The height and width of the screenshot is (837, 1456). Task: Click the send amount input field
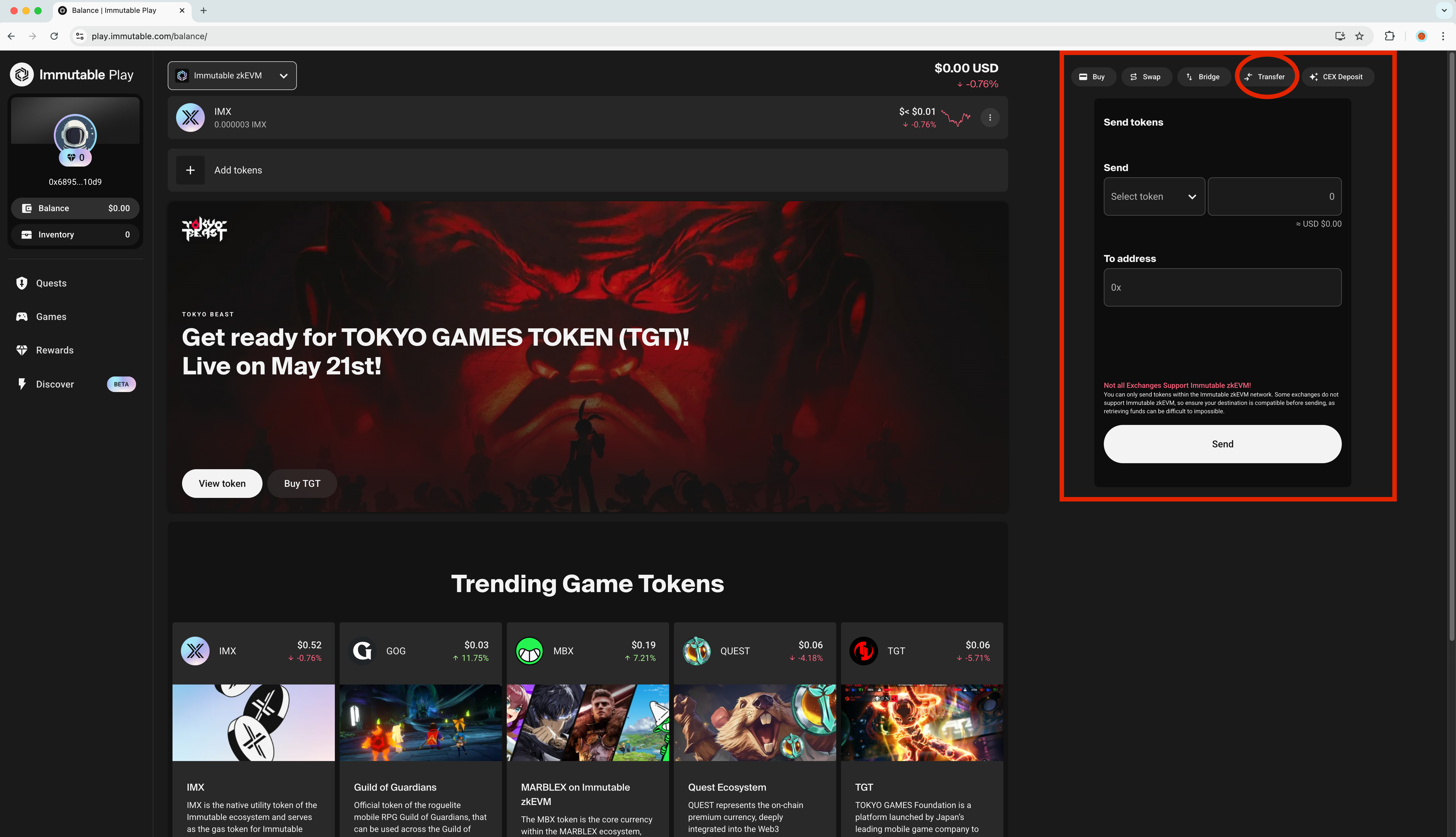click(x=1275, y=196)
